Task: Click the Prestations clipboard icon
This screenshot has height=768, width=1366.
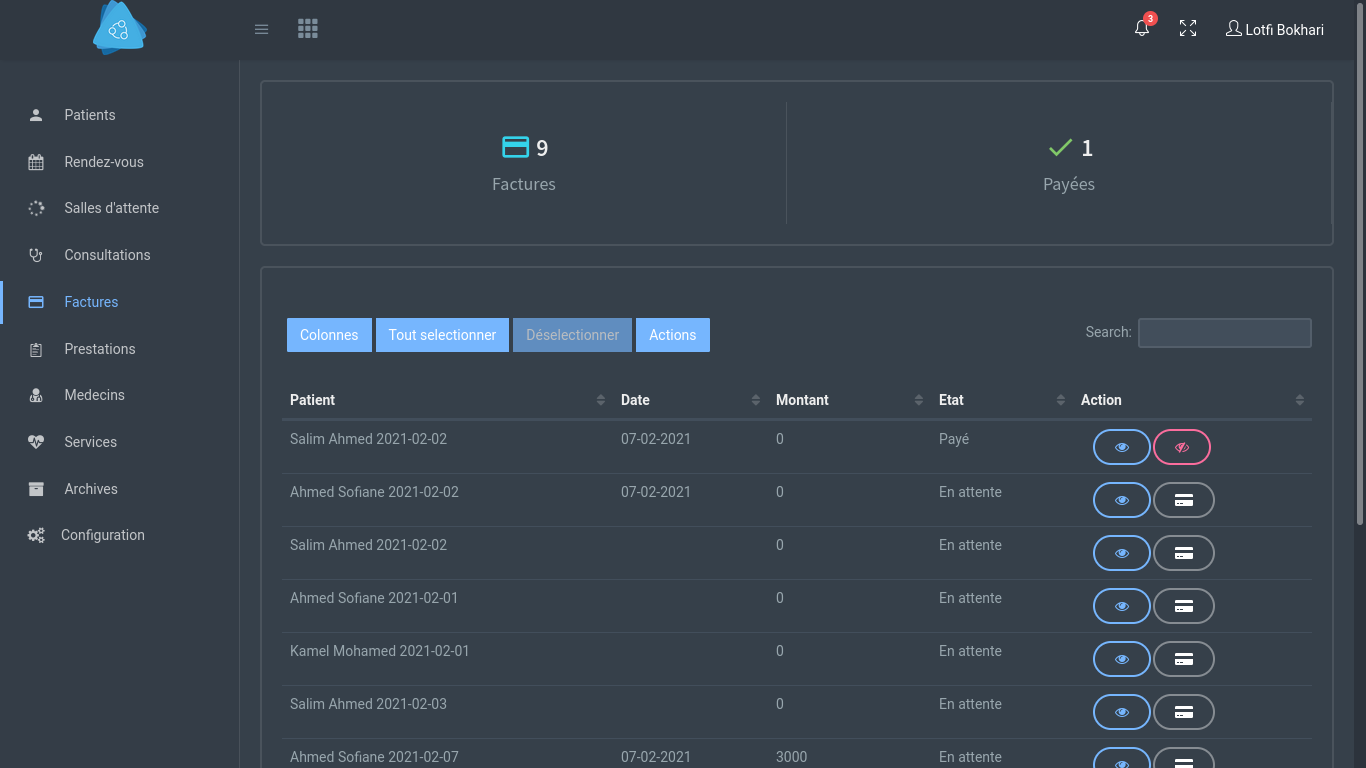Action: [36, 349]
